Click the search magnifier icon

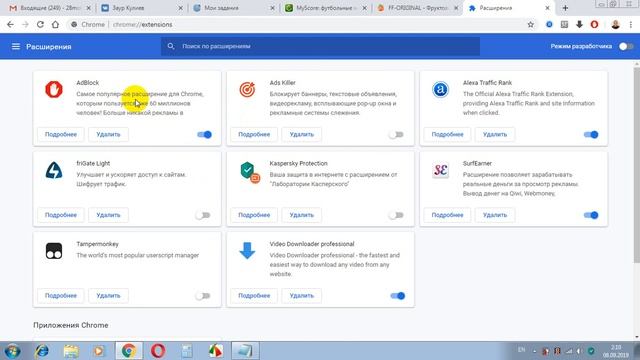click(171, 46)
